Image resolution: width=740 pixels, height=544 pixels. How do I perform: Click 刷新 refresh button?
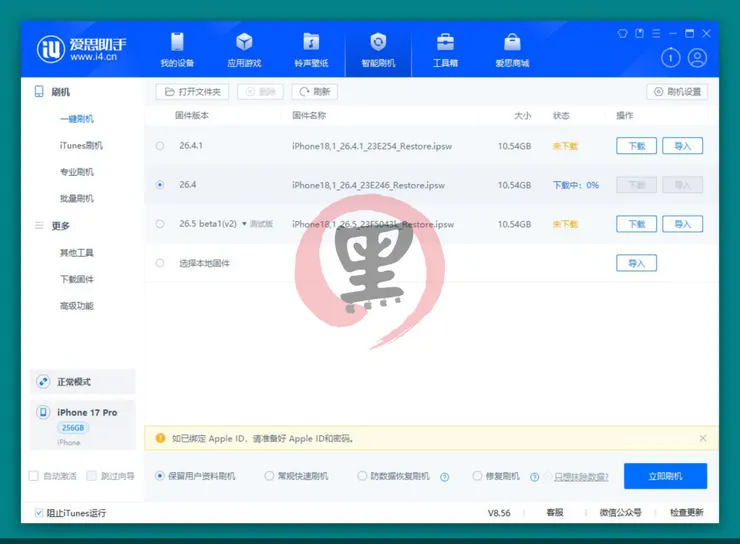coord(315,92)
